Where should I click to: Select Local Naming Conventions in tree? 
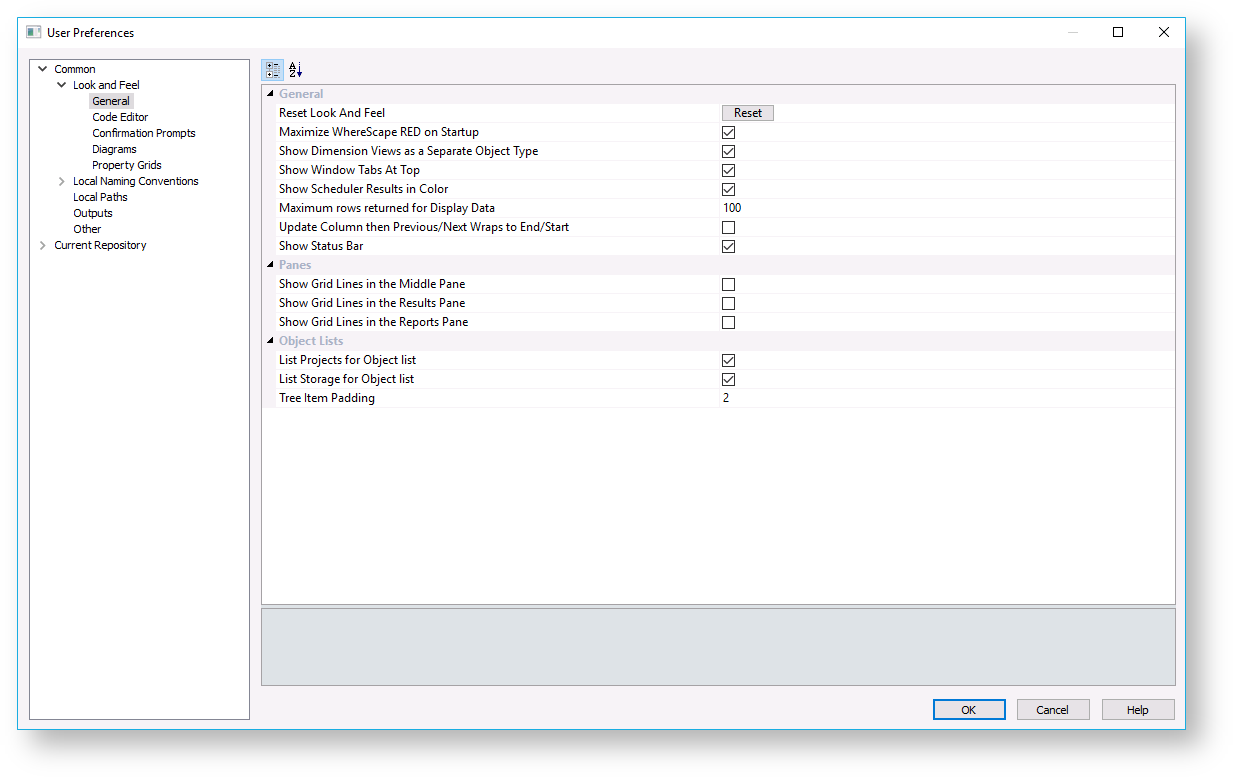pos(136,181)
